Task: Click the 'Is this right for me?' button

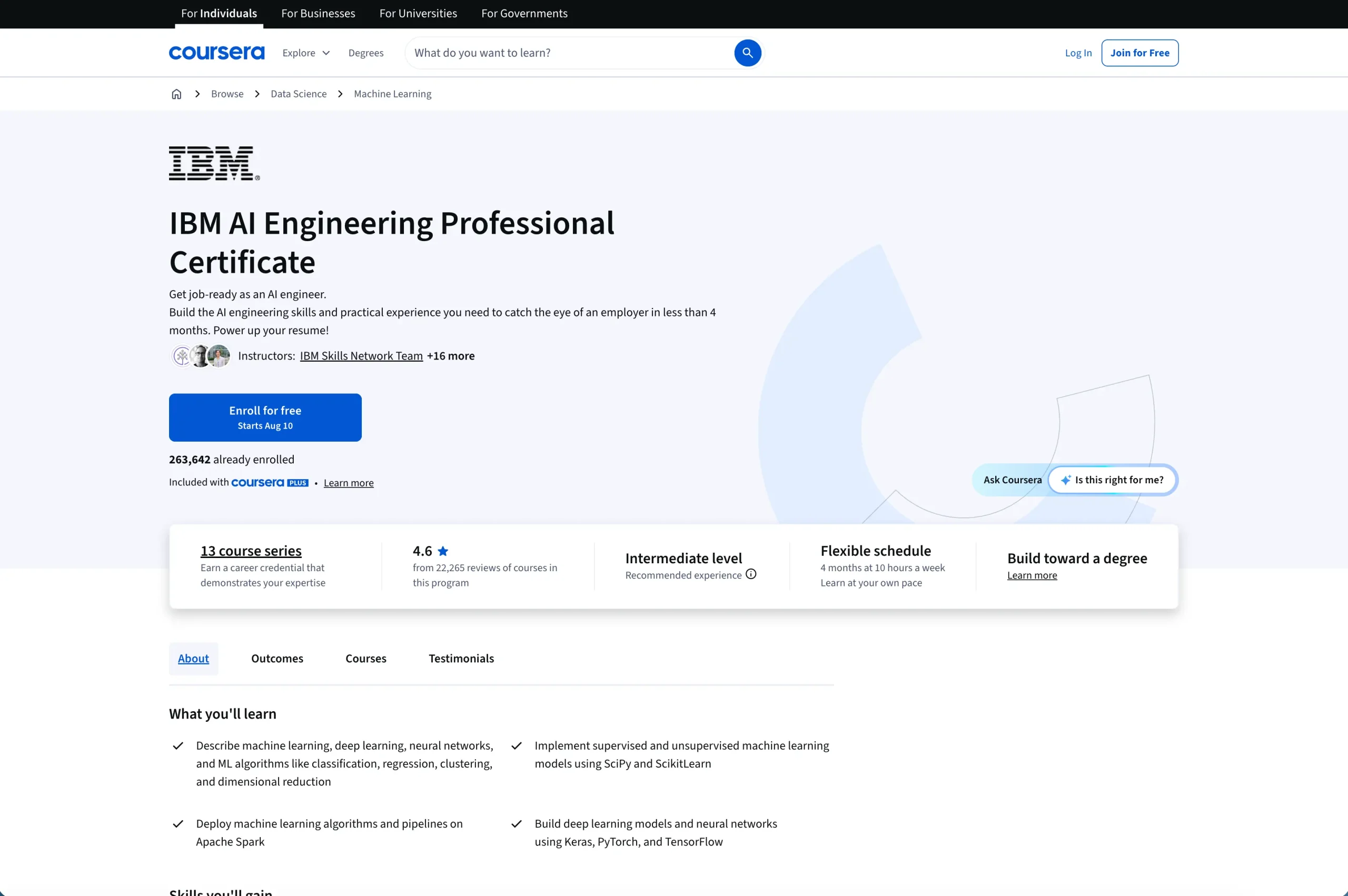Action: [x=1112, y=480]
